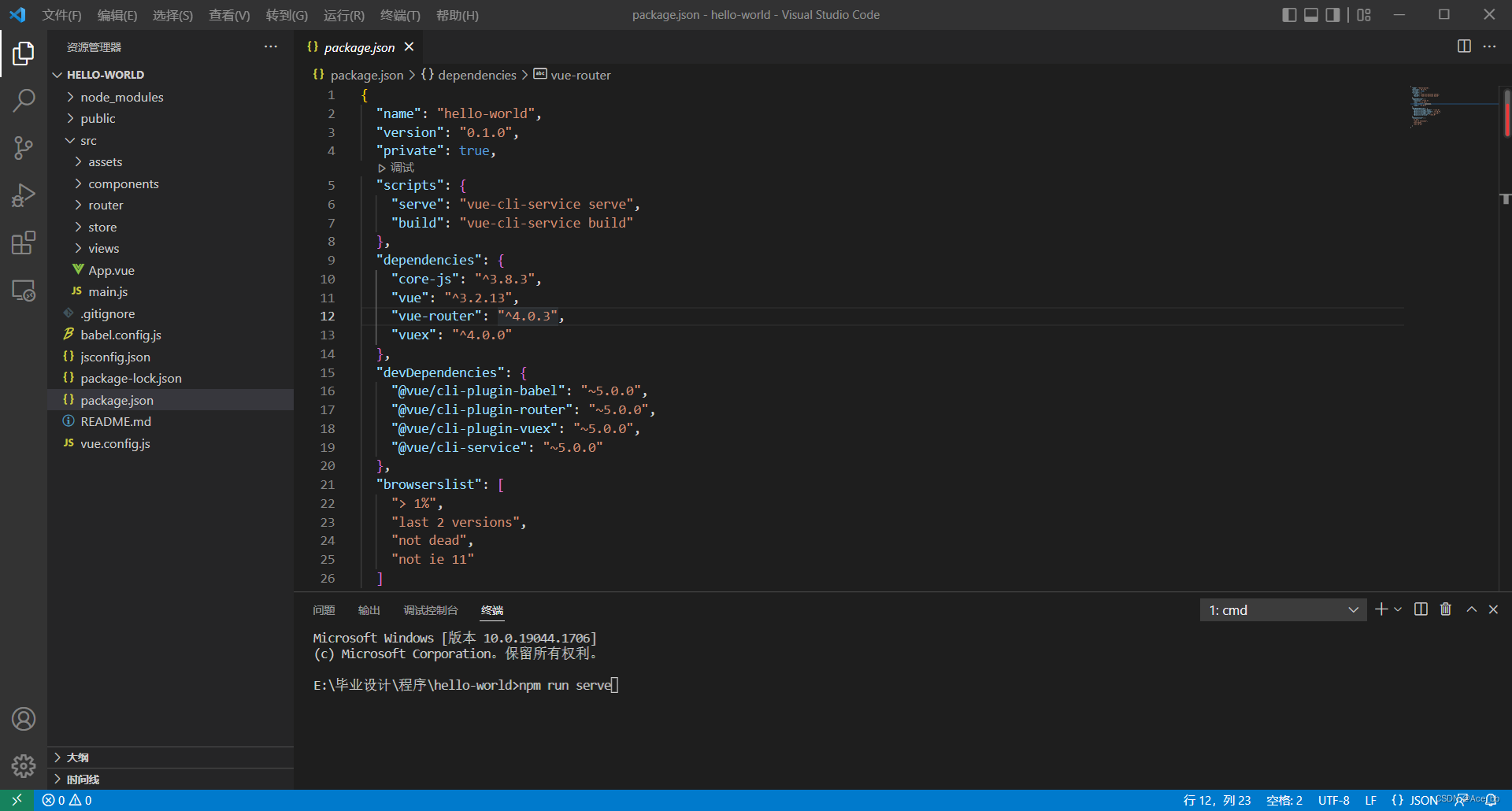Screen dimensions: 1512x811
Task: Click dependencies in the breadcrumb
Action: click(x=476, y=75)
